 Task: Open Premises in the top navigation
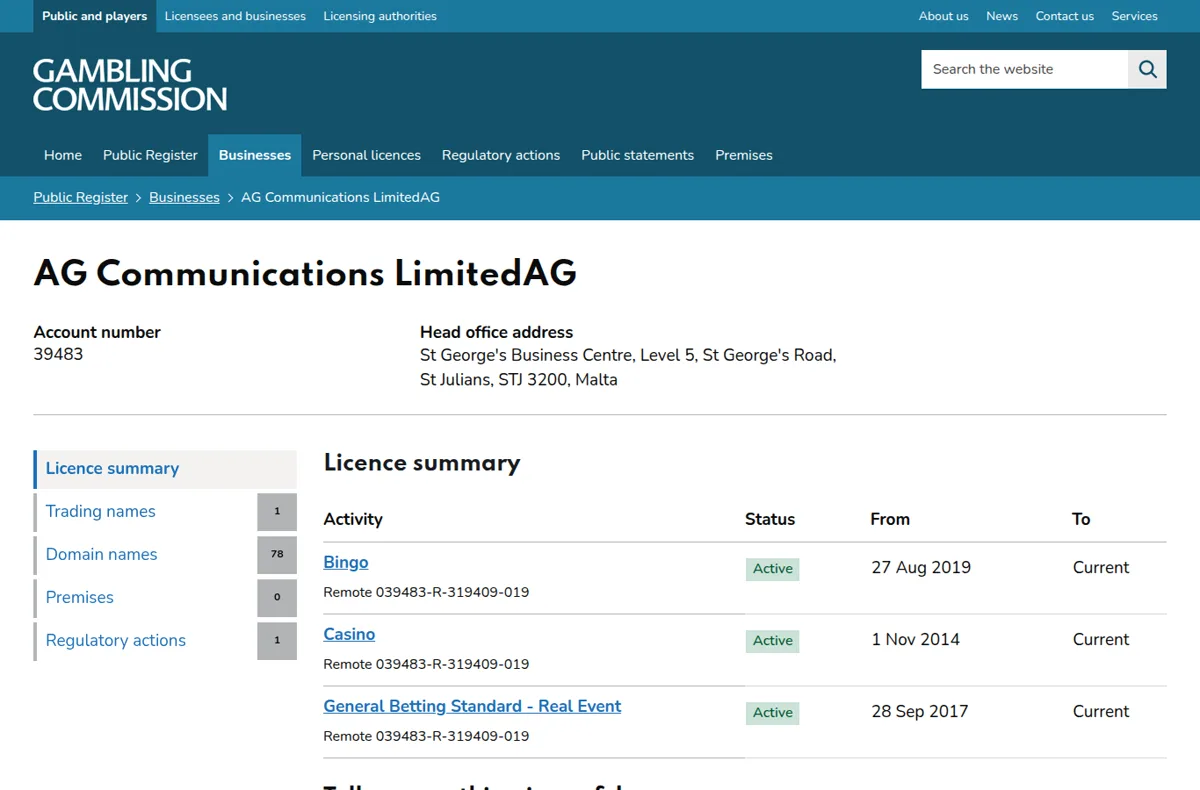(x=744, y=155)
